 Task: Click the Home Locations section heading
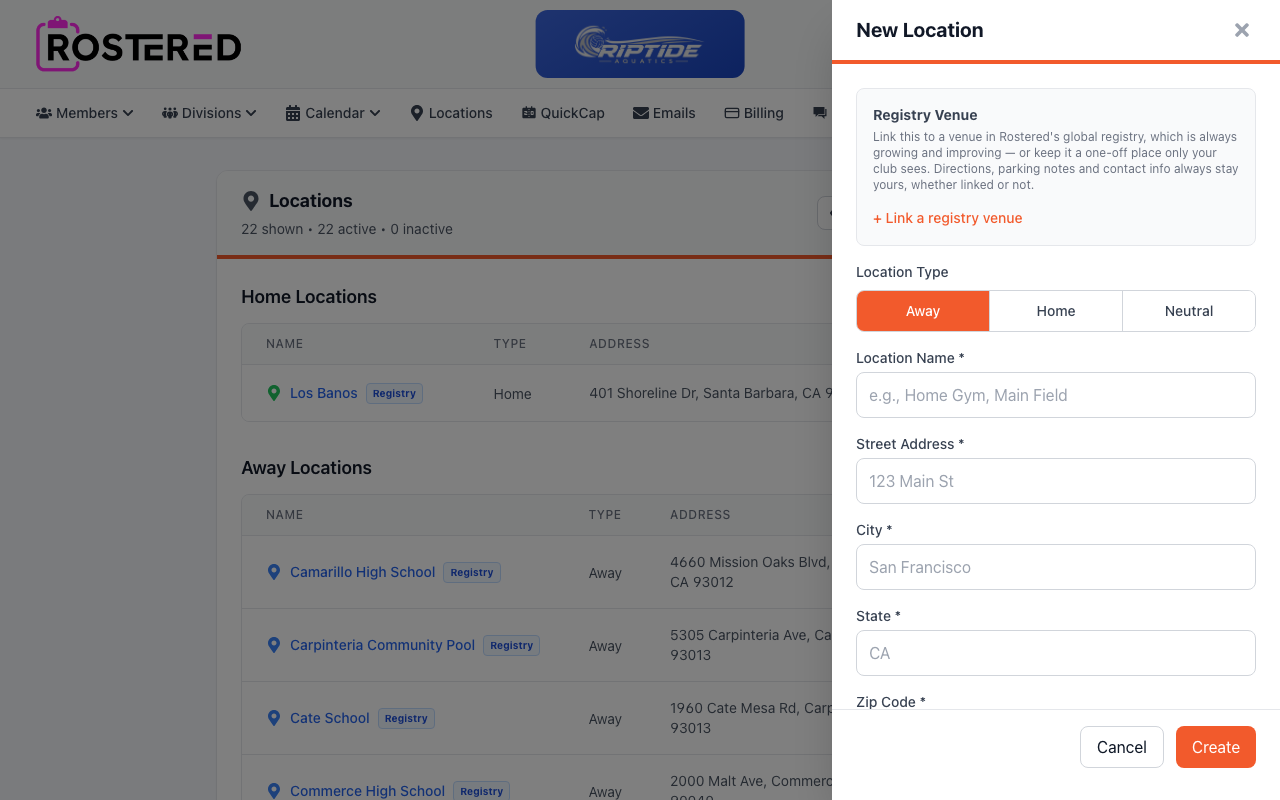click(309, 297)
